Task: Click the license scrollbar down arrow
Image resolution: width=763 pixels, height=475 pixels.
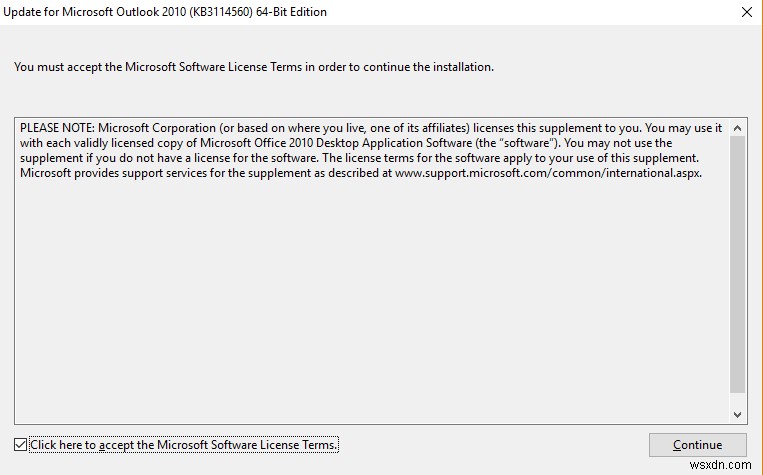Action: (738, 414)
